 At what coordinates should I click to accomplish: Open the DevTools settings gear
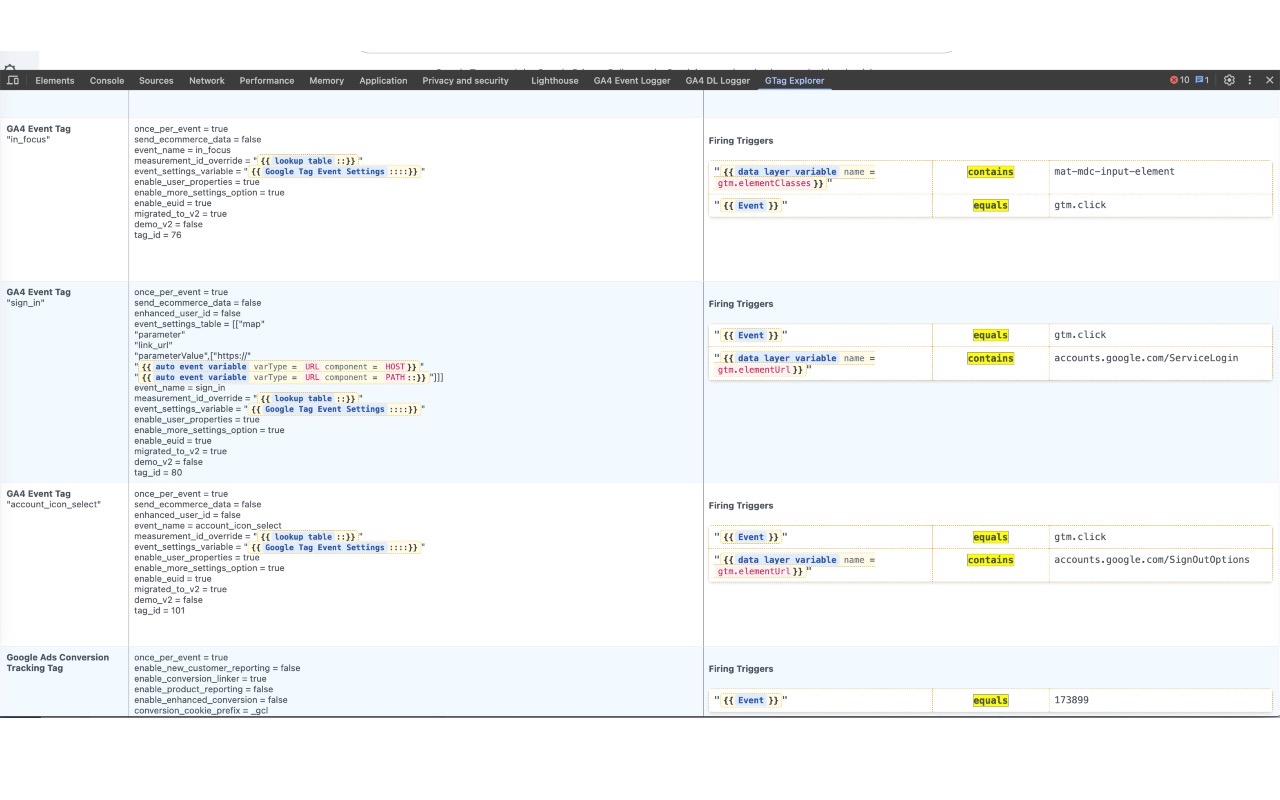[x=1229, y=80]
